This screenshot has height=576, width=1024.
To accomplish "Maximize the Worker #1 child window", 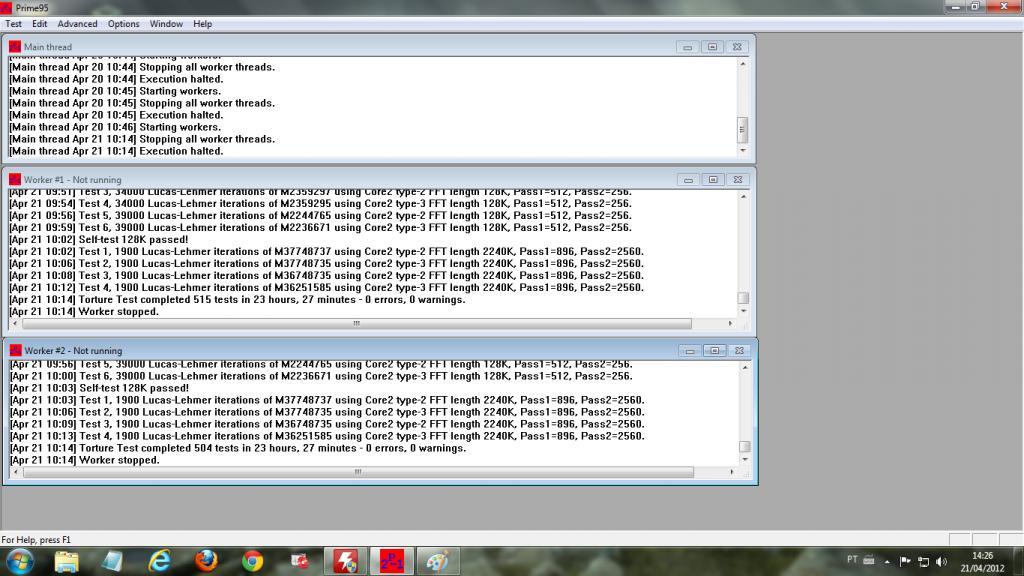I will [713, 180].
